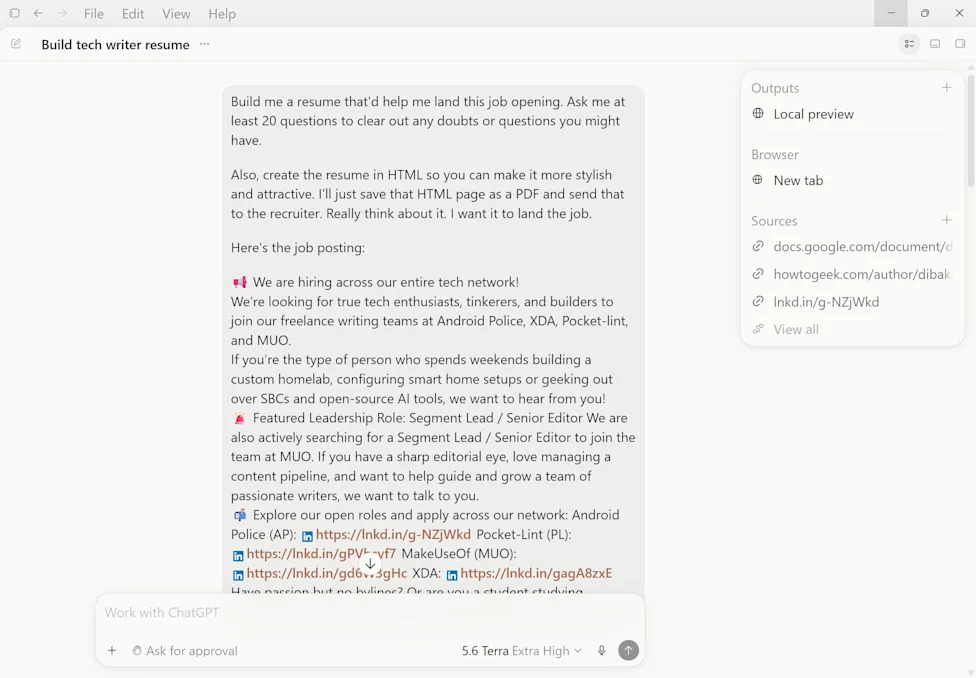Click the icon beside View all
The width and height of the screenshot is (976, 678).
(x=758, y=329)
